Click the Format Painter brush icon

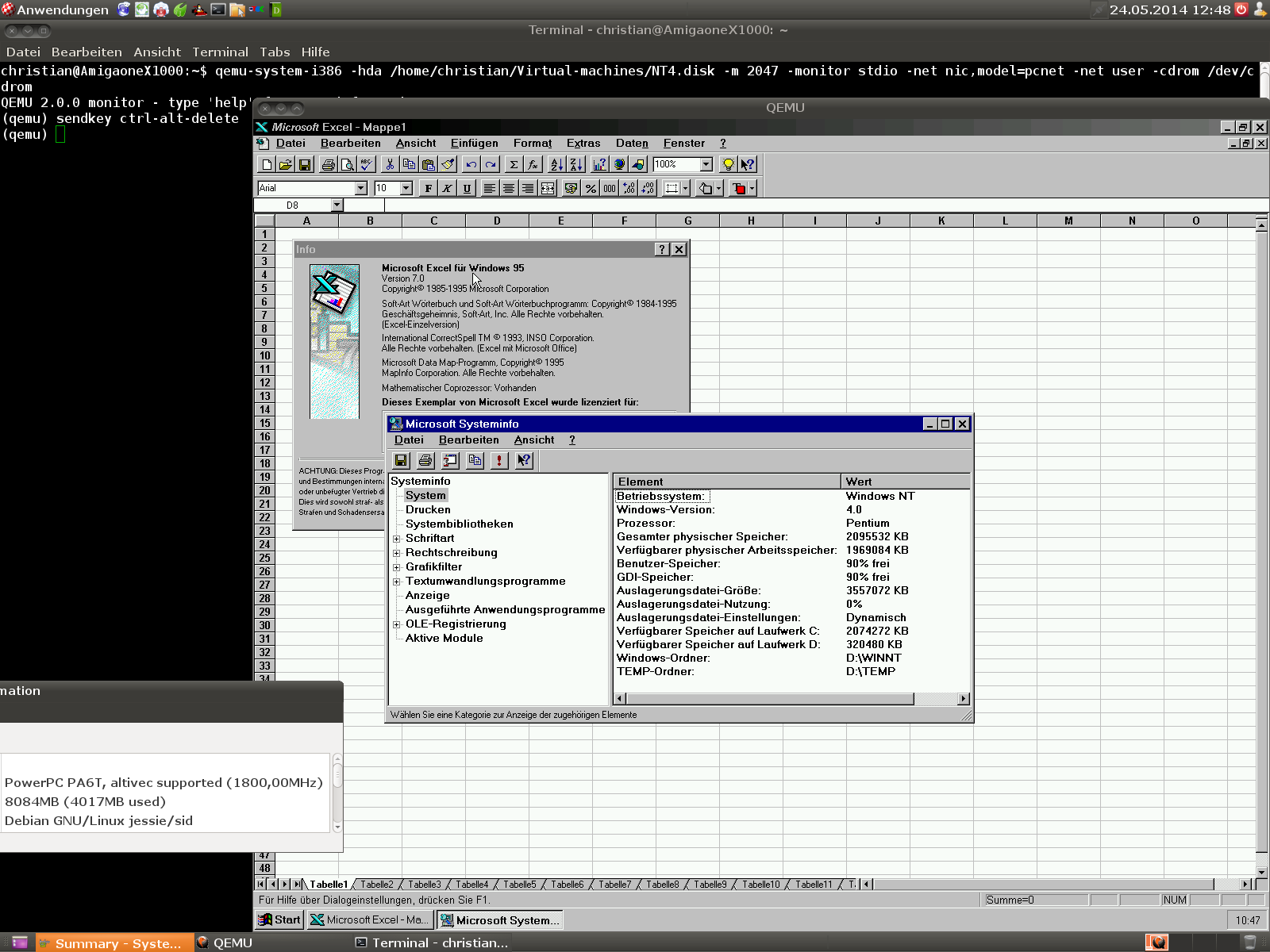click(448, 164)
